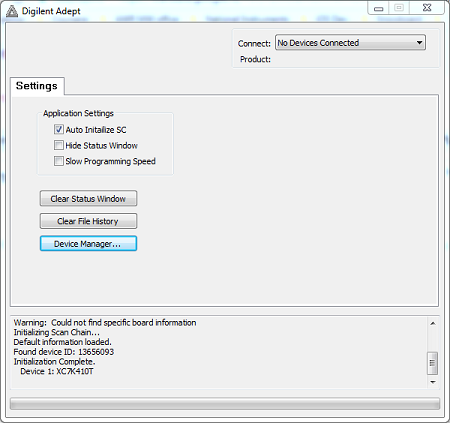Viewport: 450px width, 423px height.
Task: Click the Clear Status Window button
Action: (x=88, y=199)
